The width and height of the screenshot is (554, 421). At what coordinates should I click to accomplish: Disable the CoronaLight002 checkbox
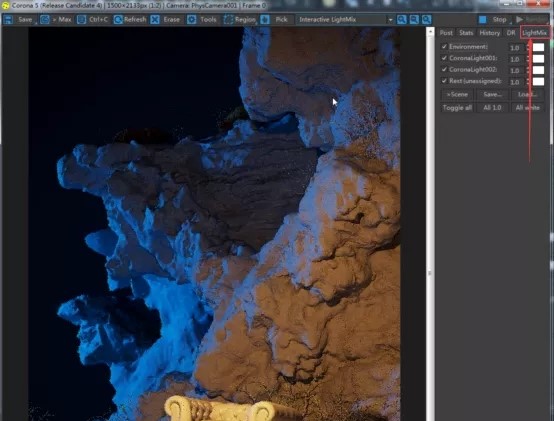tap(444, 69)
